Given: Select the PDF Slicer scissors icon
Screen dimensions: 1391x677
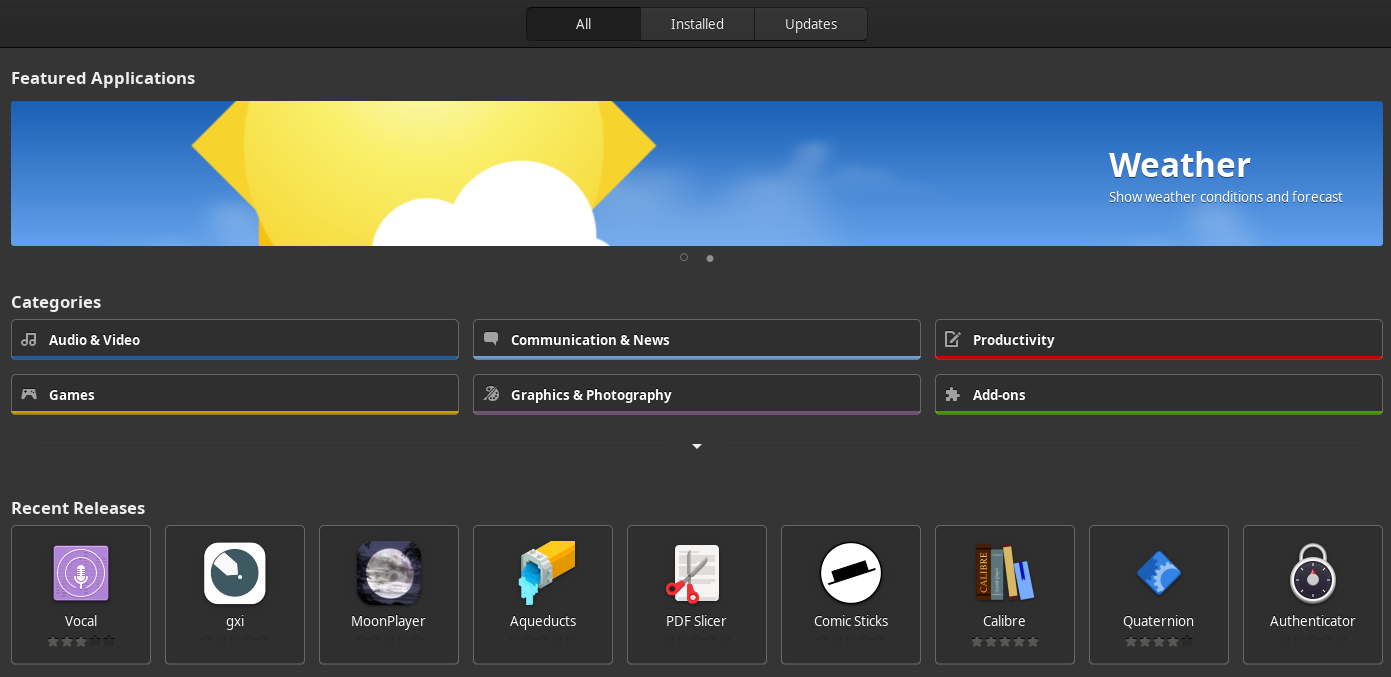Looking at the screenshot, I should pyautogui.click(x=697, y=573).
